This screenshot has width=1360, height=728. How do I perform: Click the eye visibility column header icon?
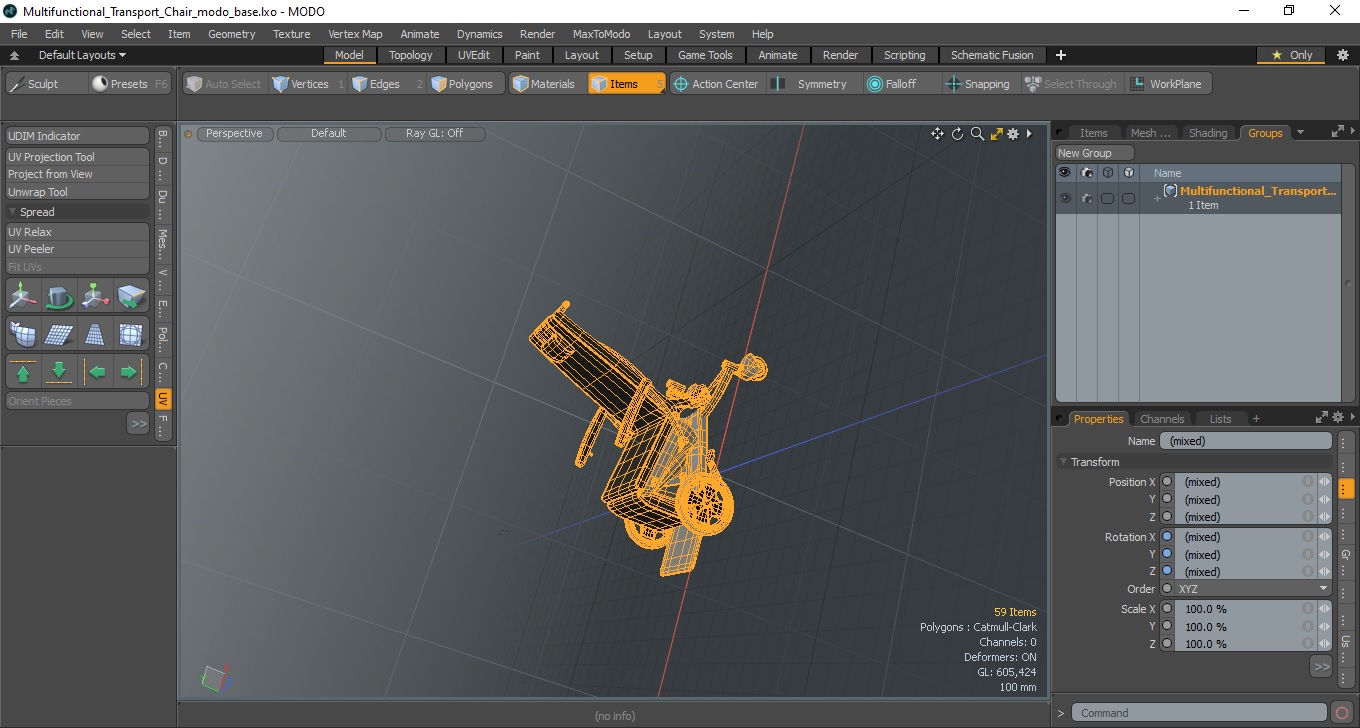tap(1065, 173)
